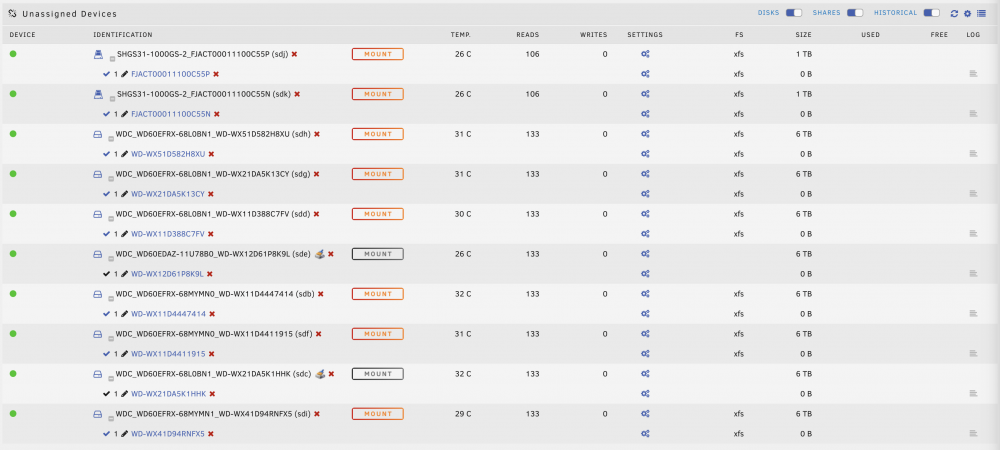Remove the sdj device using red X
The width and height of the screenshot is (1000, 450).
[x=295, y=54]
